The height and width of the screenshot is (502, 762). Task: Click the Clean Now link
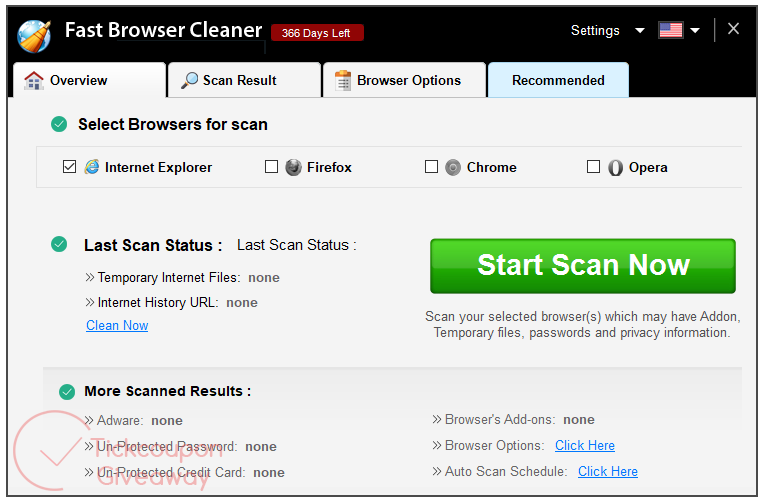point(117,326)
